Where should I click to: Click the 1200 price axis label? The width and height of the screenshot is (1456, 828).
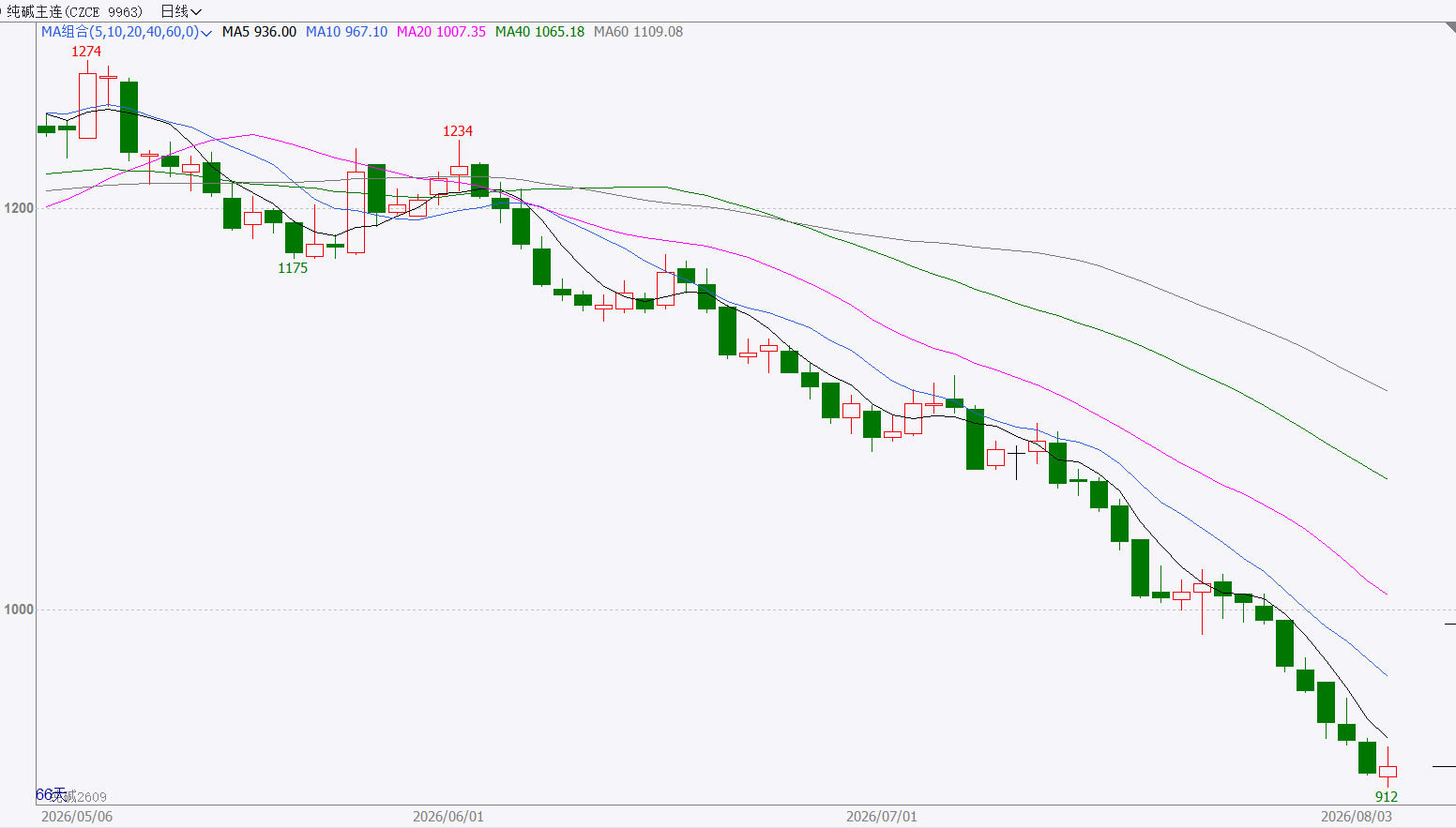tap(19, 208)
